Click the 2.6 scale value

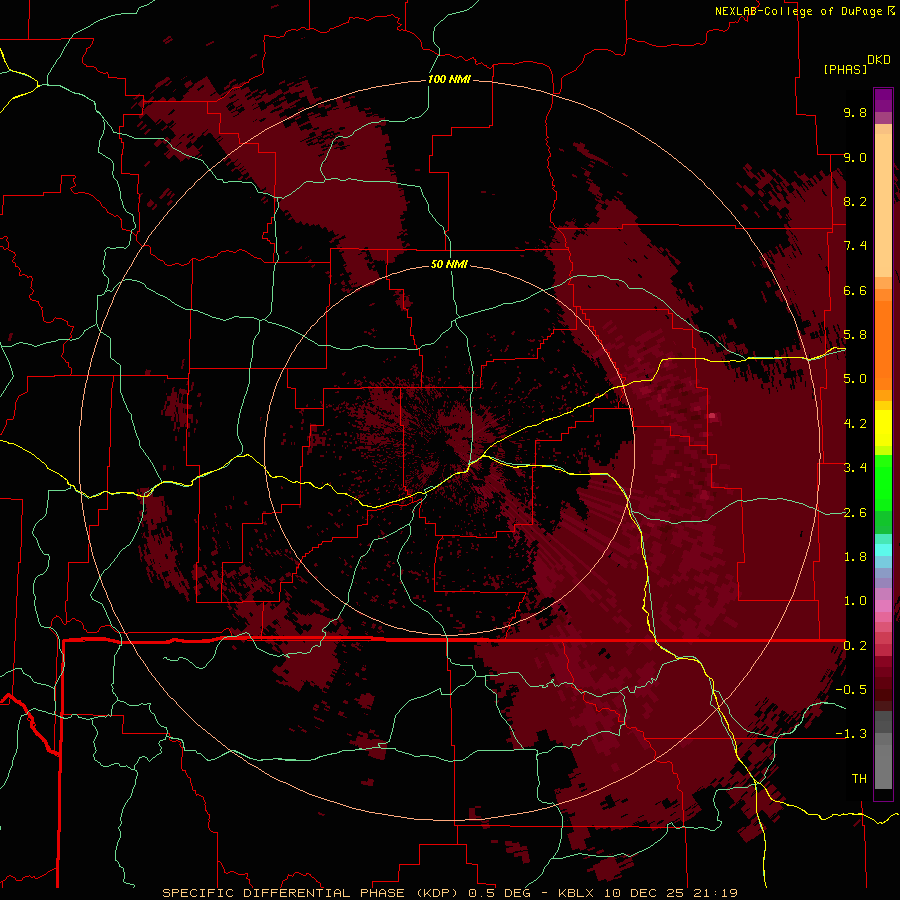855,513
